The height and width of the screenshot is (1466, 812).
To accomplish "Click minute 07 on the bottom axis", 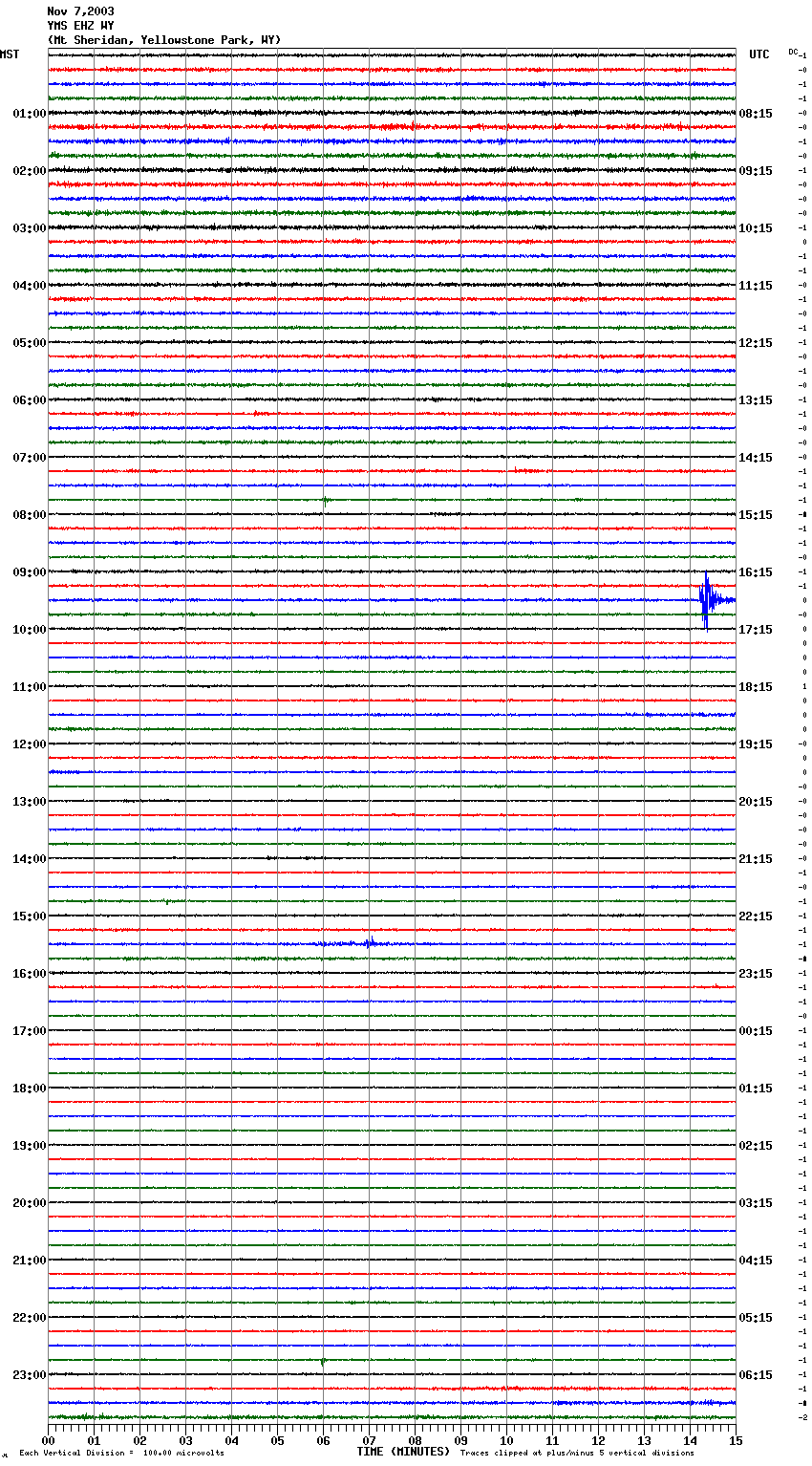I will coord(369,1440).
